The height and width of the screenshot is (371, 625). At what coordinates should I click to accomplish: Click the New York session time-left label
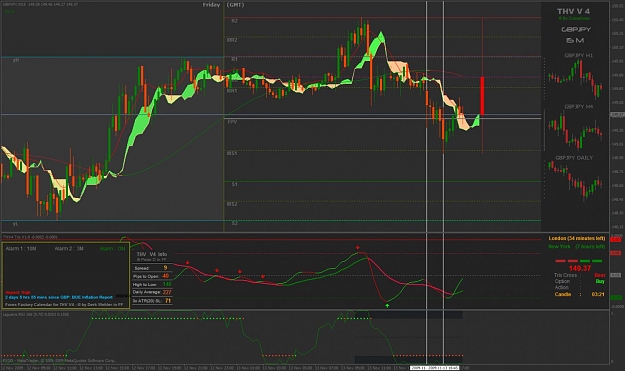[x=576, y=247]
